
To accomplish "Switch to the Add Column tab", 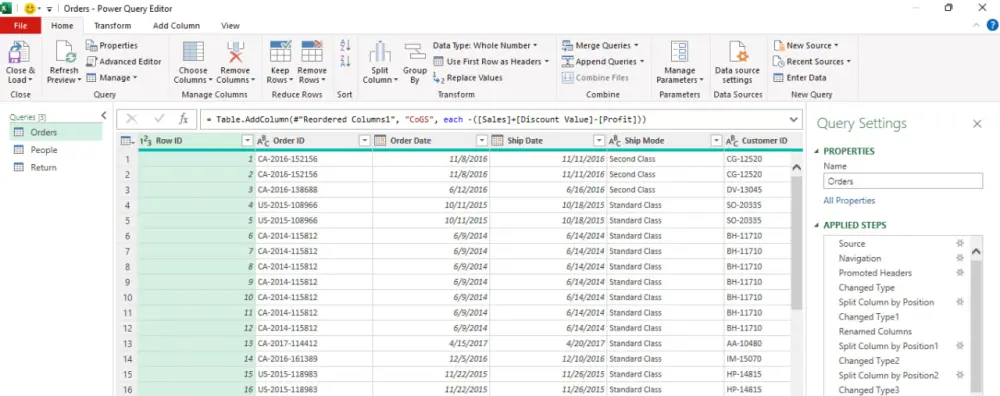I will 177,26.
